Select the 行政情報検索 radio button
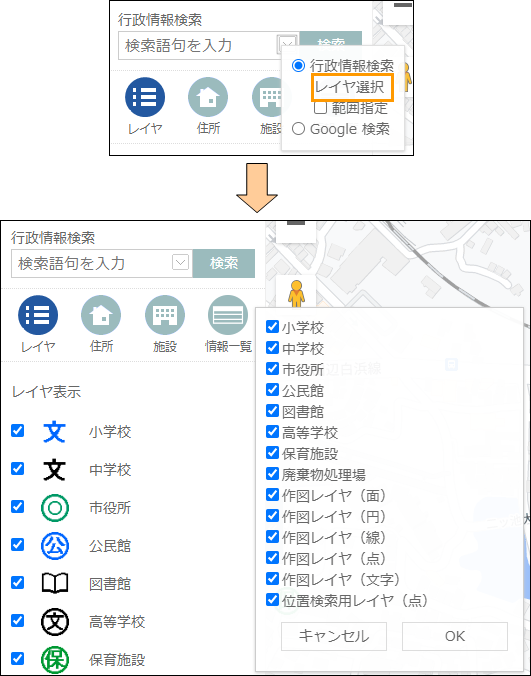 [x=298, y=66]
